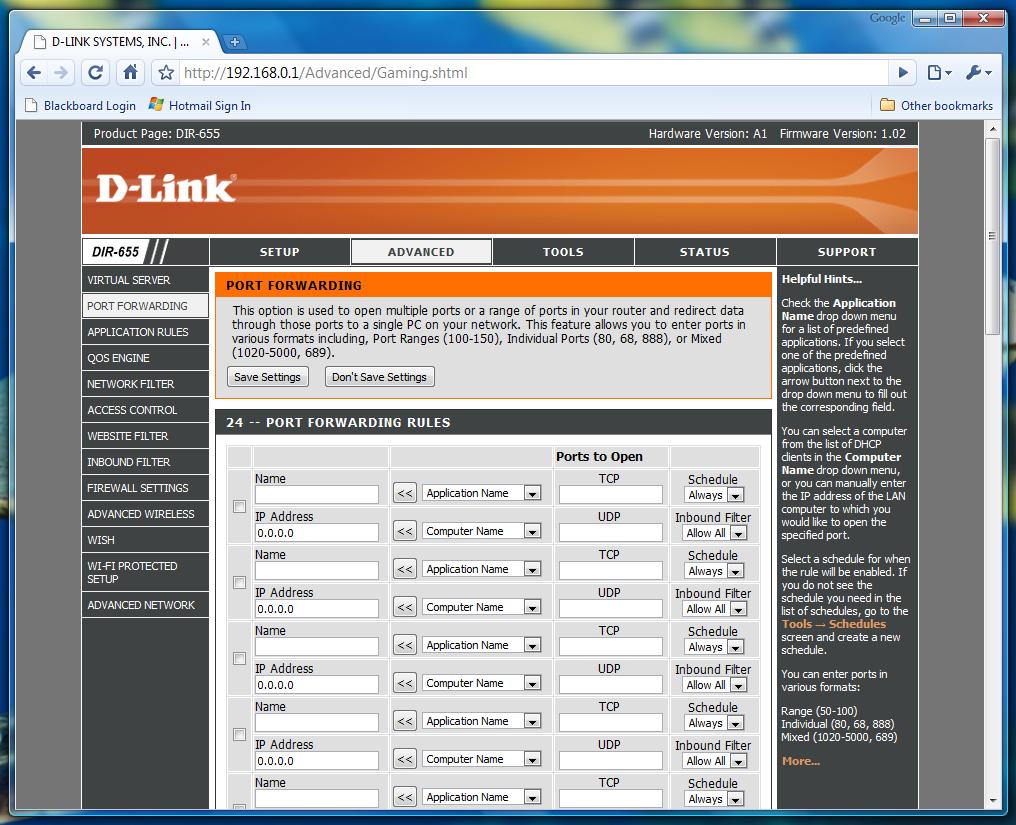Copy application name arrow in third rule
The image size is (1016, 825).
405,645
